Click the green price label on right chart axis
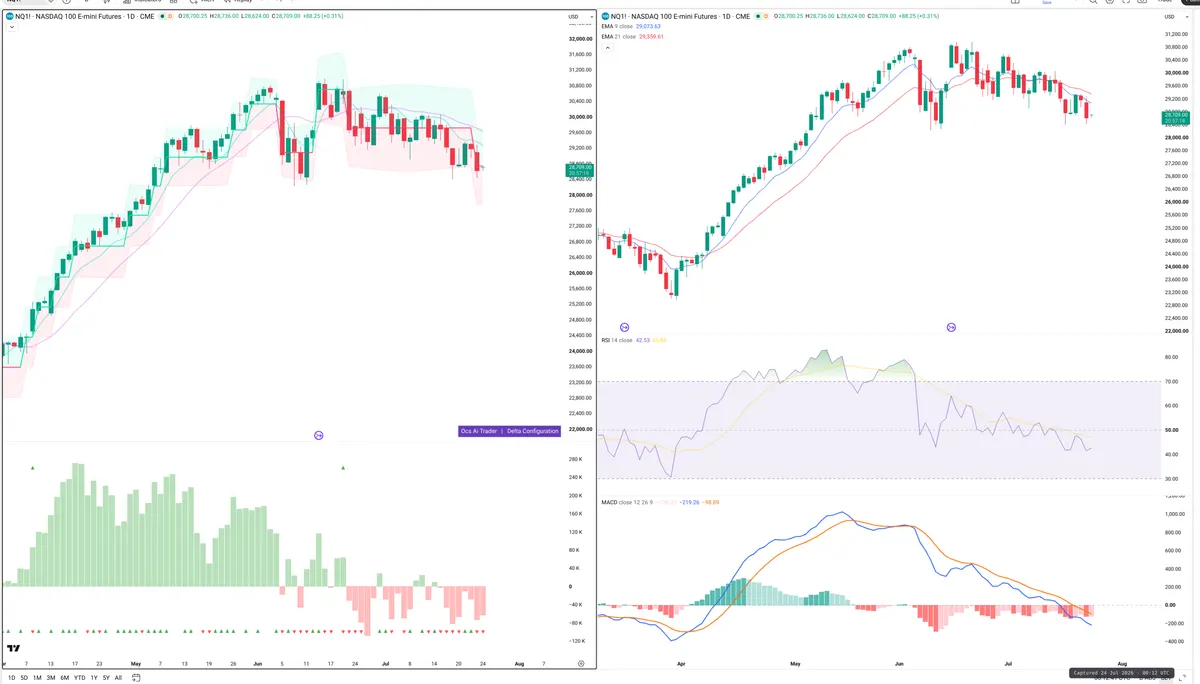Screen dimensions: 1200x684 point(1174,118)
